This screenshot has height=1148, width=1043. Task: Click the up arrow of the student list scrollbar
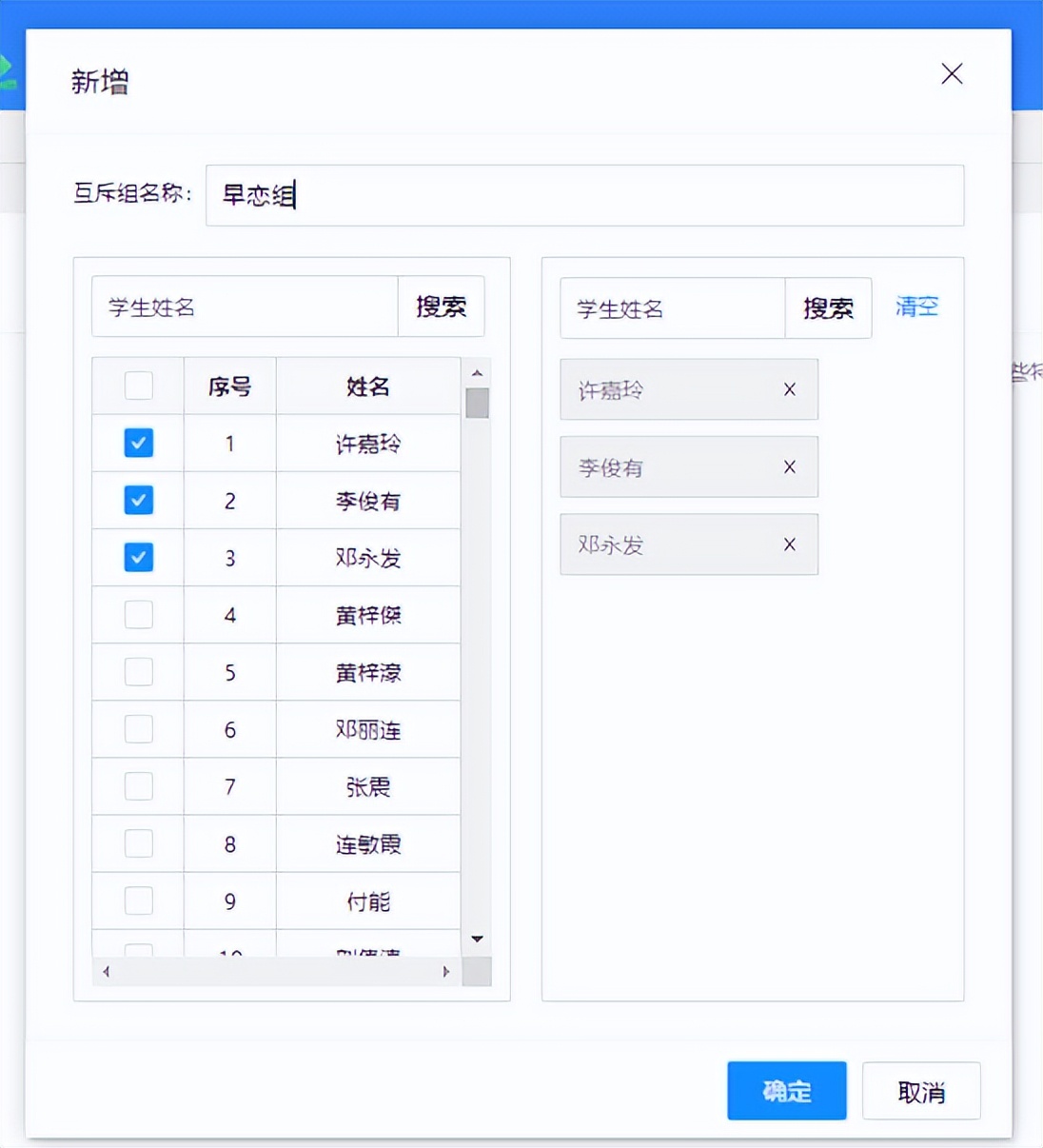477,372
